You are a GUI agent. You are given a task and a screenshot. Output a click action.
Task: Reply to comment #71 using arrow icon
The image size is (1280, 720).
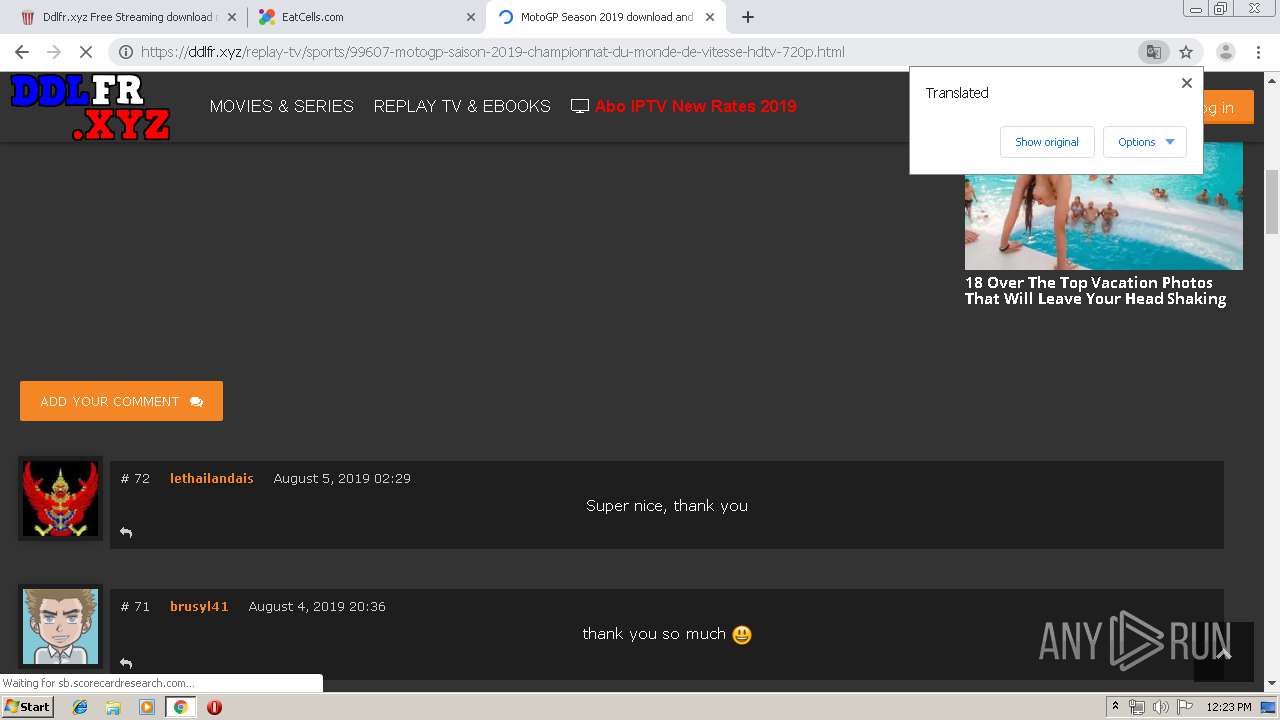tap(126, 662)
